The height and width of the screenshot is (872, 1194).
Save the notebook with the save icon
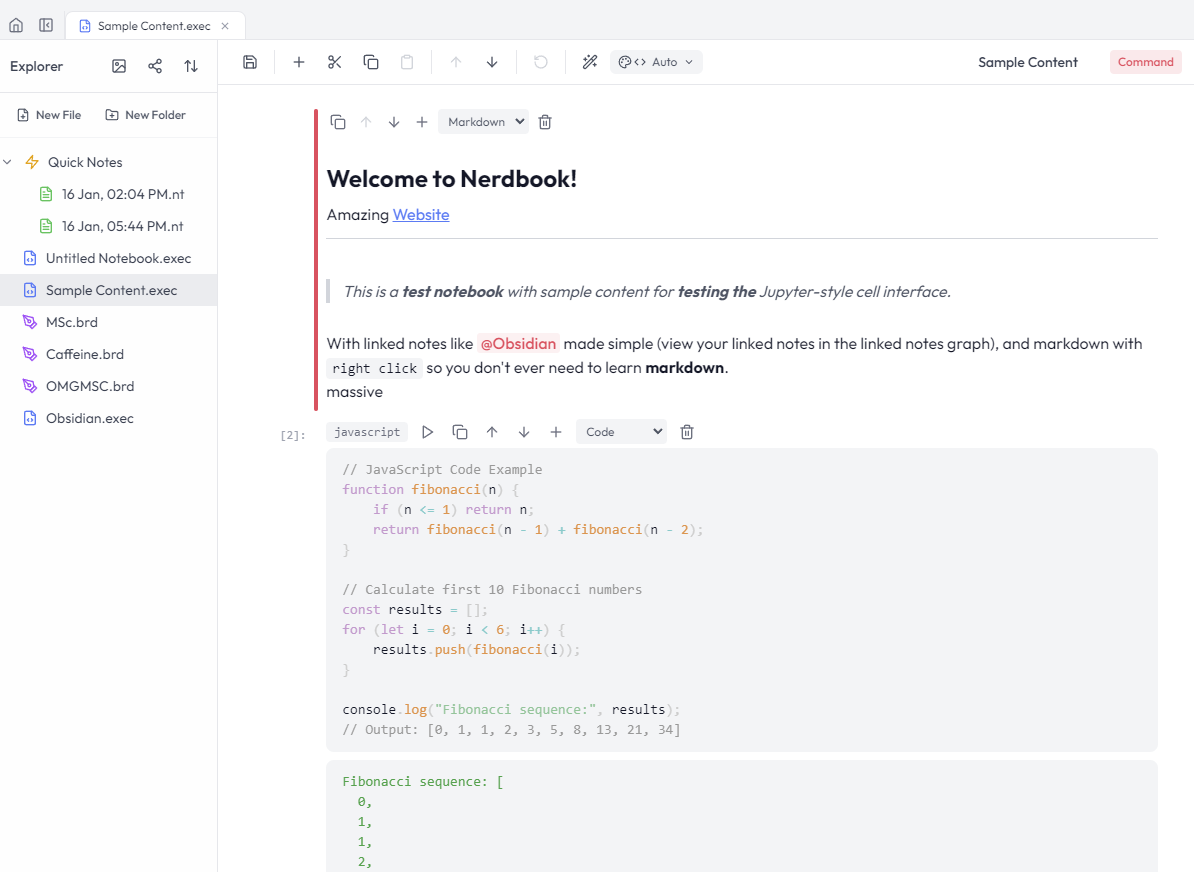(250, 62)
